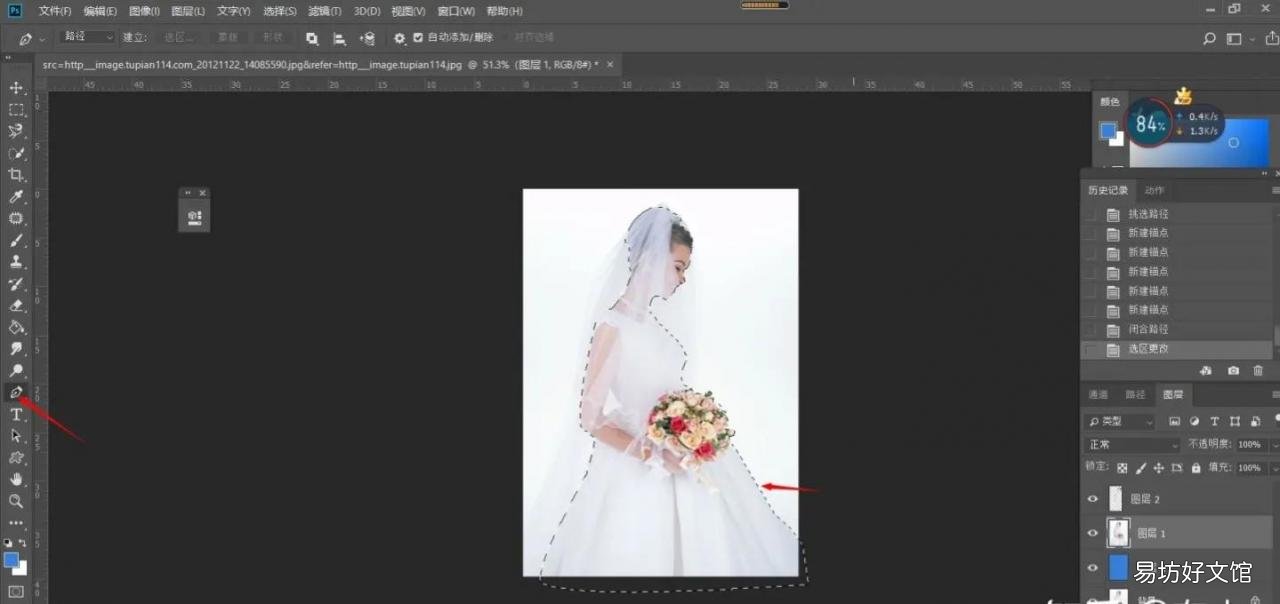Open the 滤镜(T) menu

point(324,11)
